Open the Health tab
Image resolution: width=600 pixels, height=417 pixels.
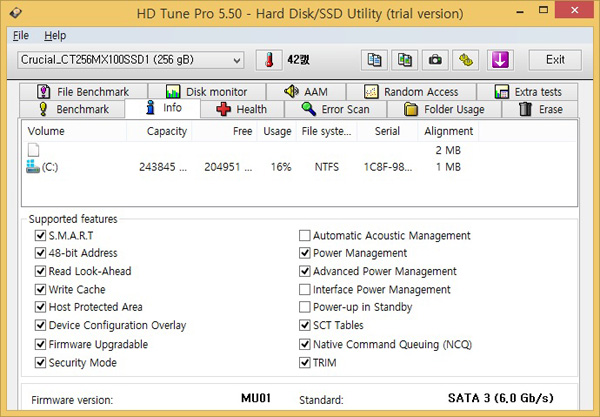(x=242, y=109)
